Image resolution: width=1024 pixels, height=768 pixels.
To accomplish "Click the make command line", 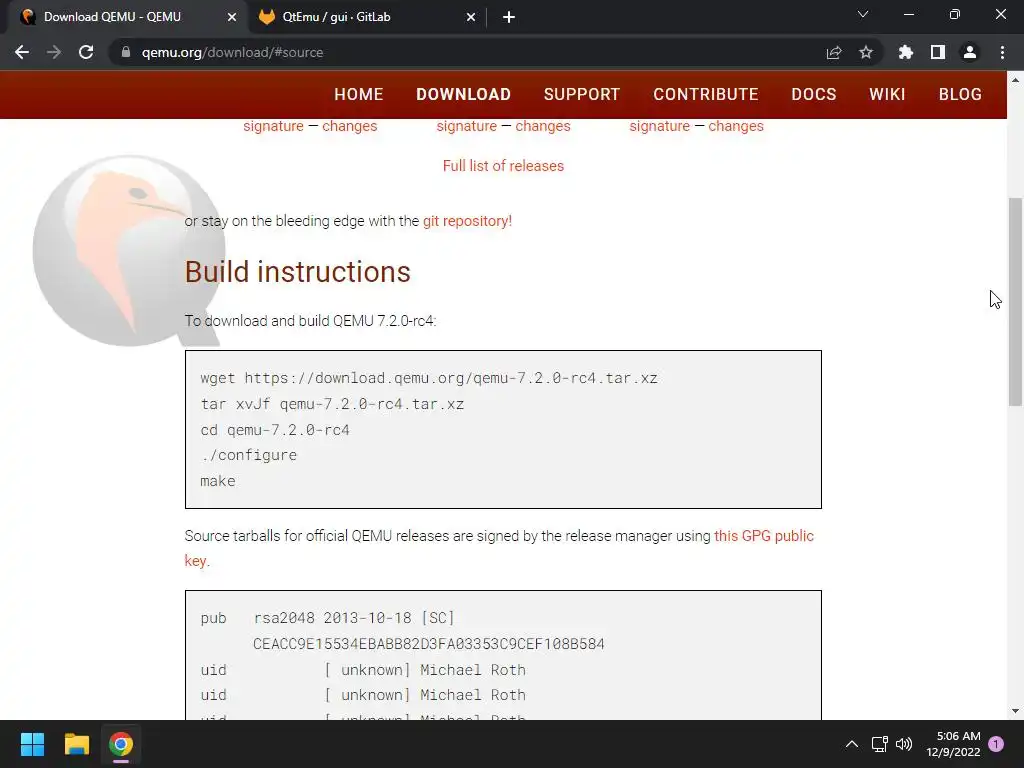I will [218, 481].
